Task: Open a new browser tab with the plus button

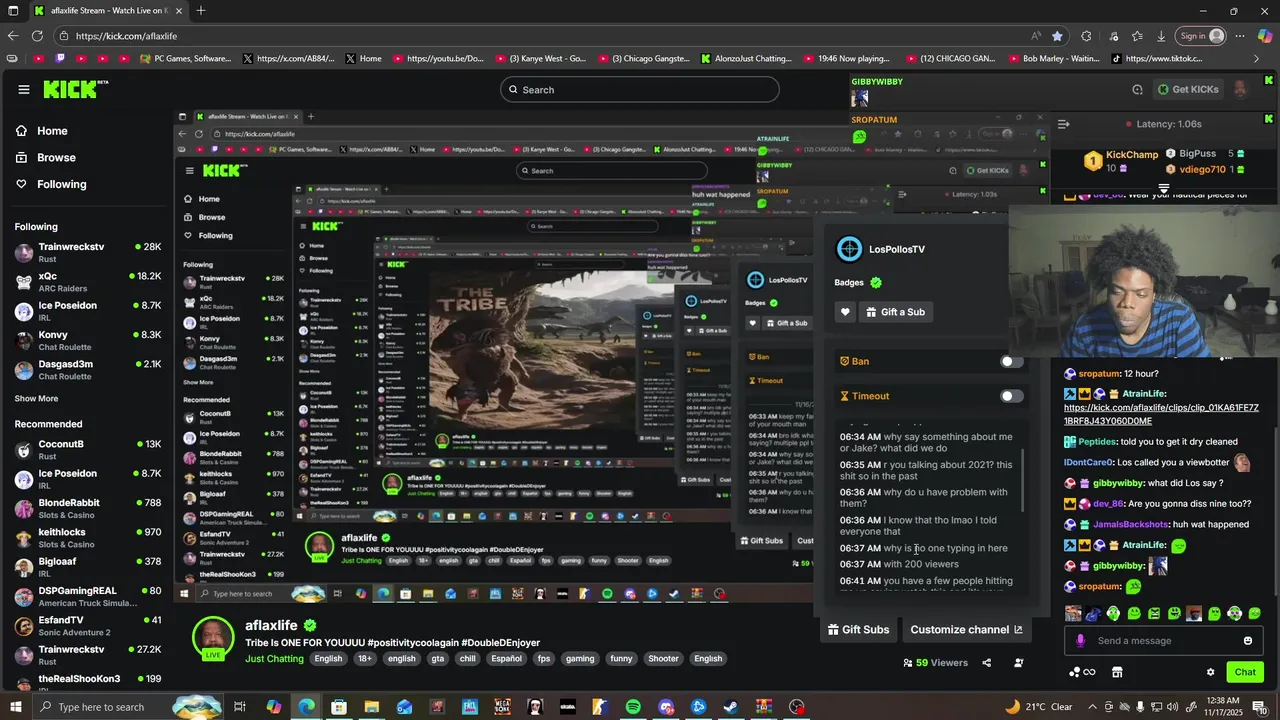Action: (x=201, y=11)
